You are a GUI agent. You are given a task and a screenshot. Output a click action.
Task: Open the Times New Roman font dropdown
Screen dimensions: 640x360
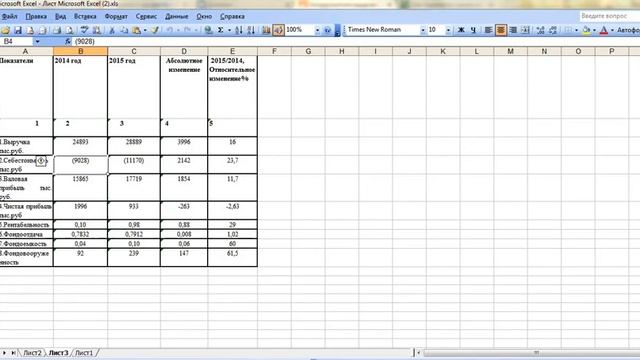coord(423,31)
